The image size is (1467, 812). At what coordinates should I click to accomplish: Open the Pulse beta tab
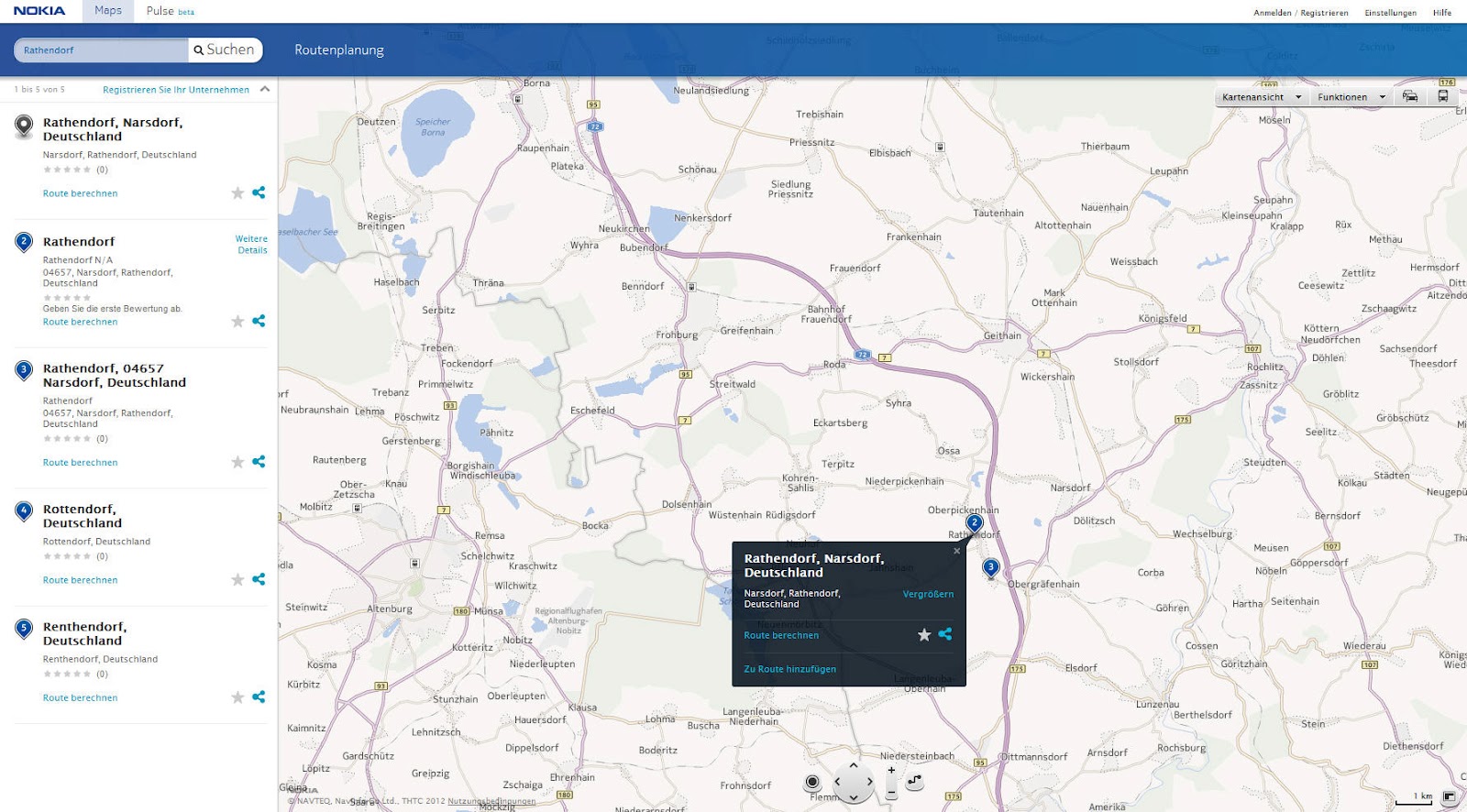point(171,11)
